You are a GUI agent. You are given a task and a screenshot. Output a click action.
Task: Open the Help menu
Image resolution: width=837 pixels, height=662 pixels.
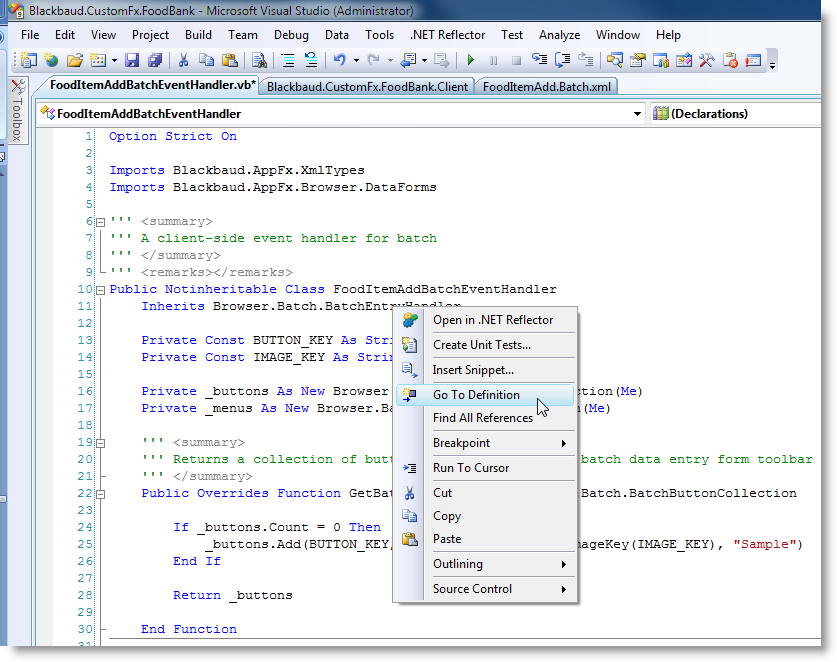[x=668, y=35]
